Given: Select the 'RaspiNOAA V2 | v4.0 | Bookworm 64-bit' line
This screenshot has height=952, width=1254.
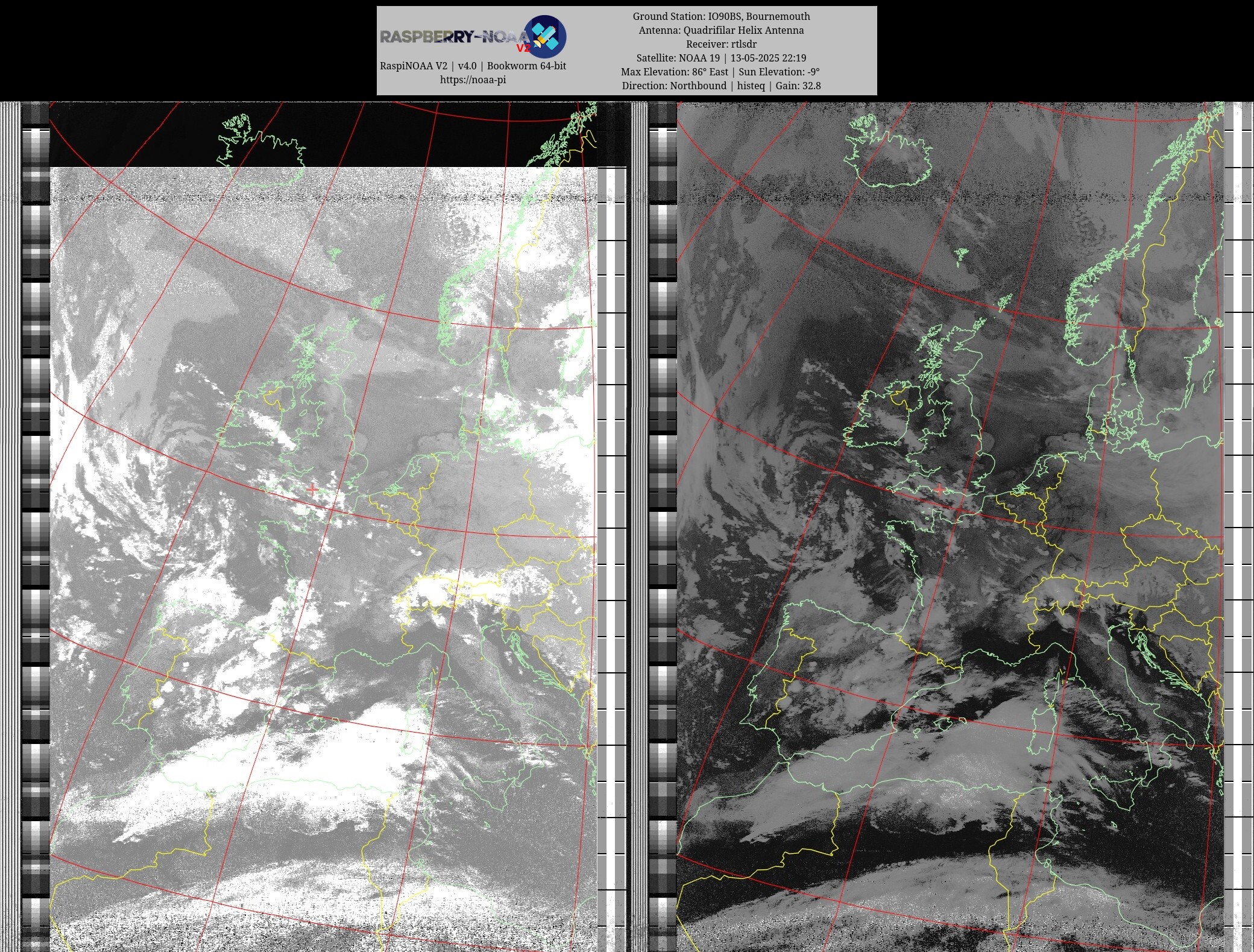Looking at the screenshot, I should pos(473,66).
